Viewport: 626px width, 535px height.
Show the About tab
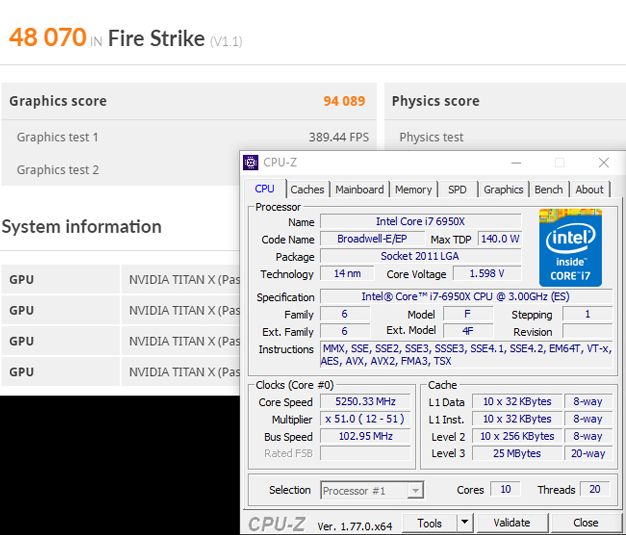click(589, 189)
